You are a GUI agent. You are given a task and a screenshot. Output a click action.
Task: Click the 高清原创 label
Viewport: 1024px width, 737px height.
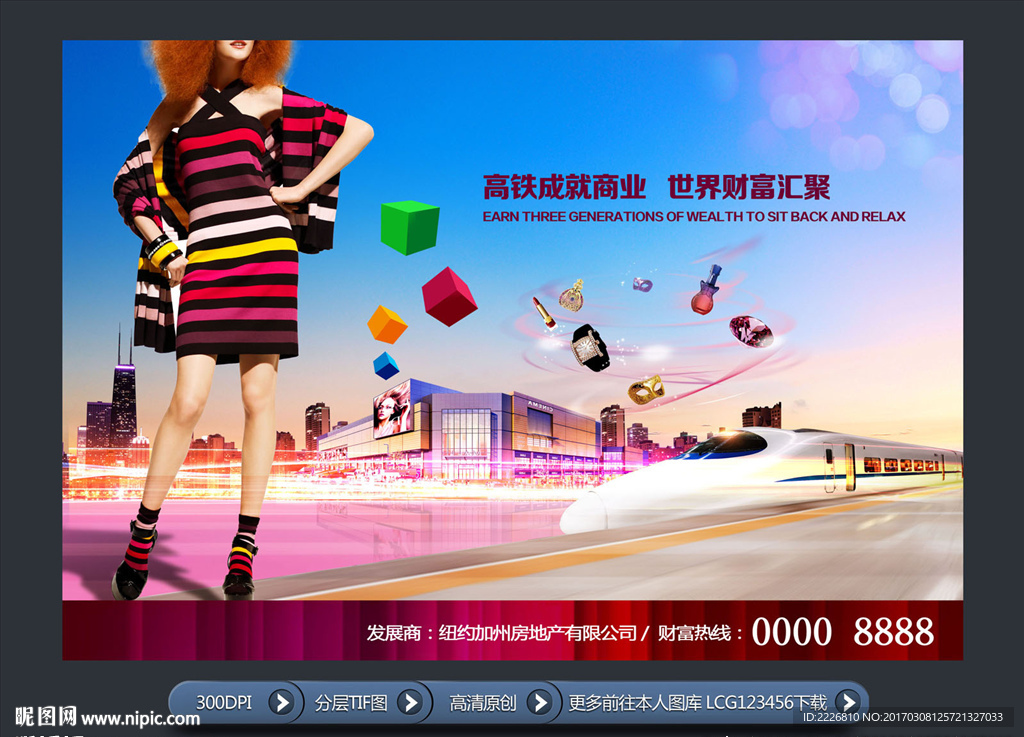tap(483, 702)
